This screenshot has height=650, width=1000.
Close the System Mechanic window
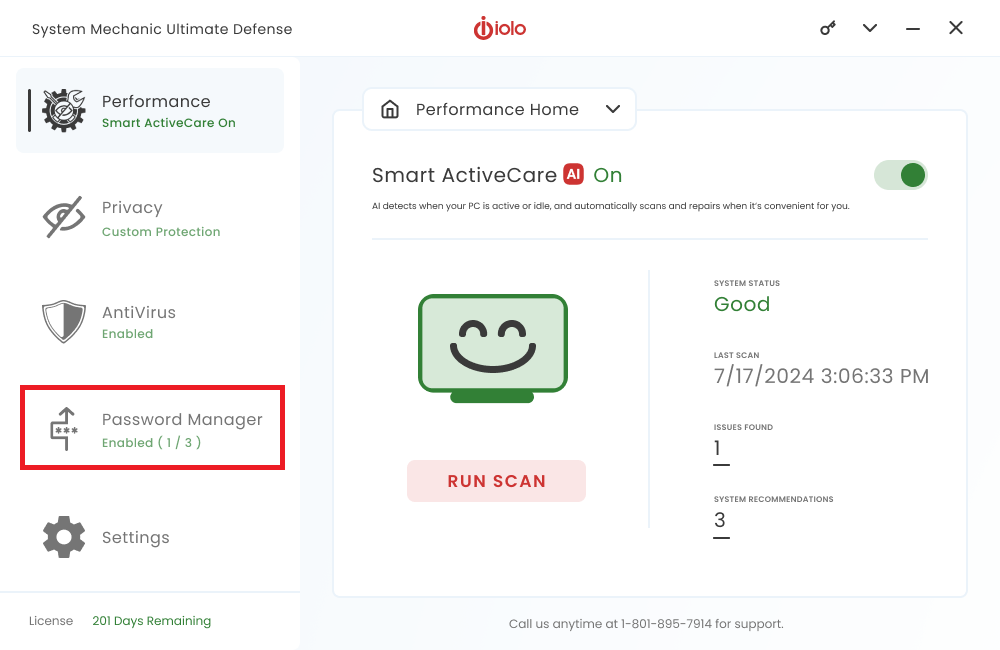tap(955, 28)
